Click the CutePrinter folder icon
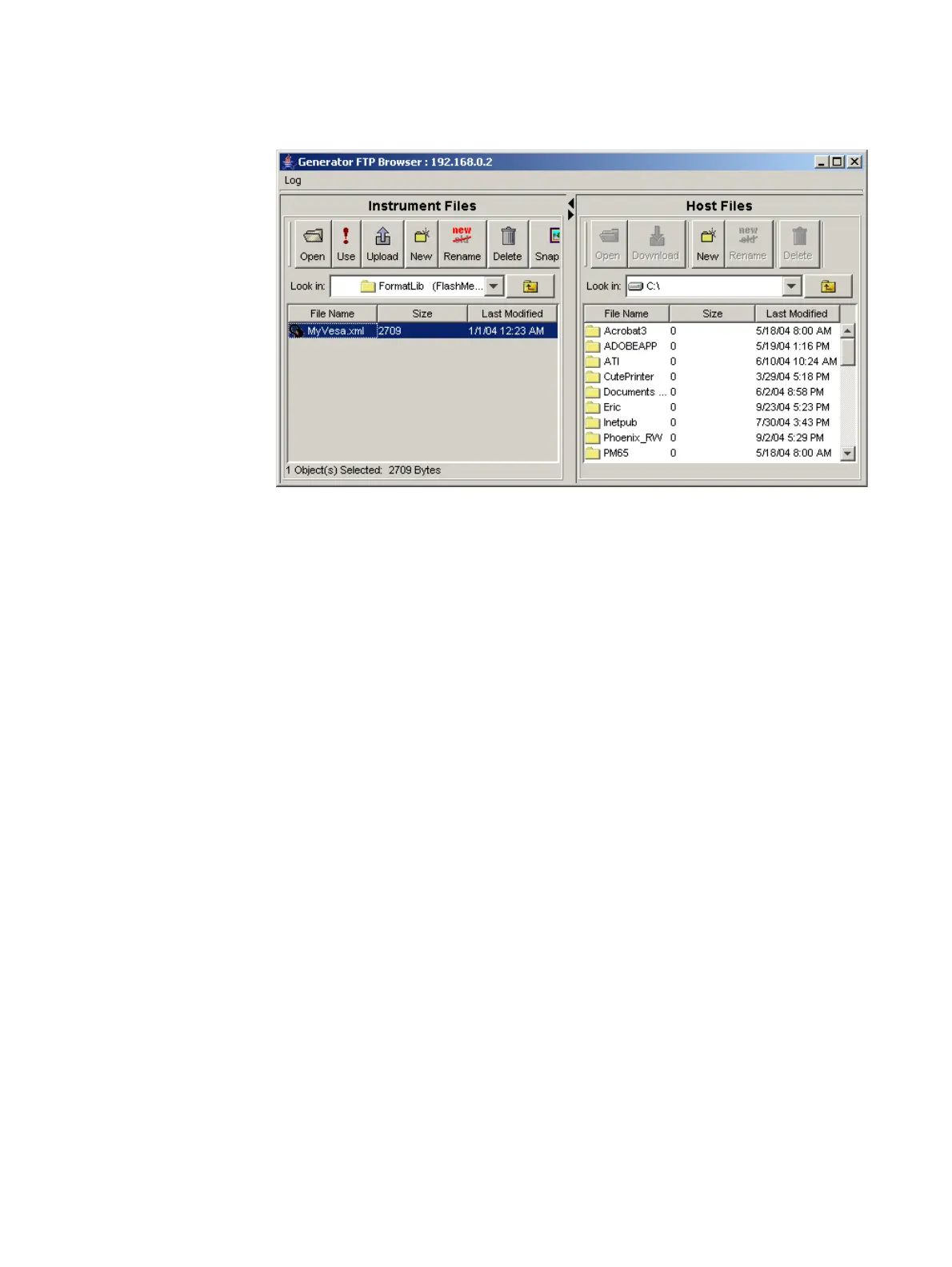Image resolution: width=952 pixels, height=1267 pixels. 593,377
